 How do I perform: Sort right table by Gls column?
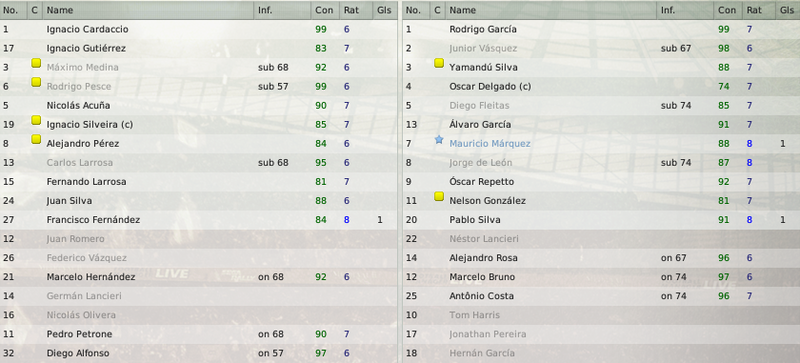(x=787, y=10)
